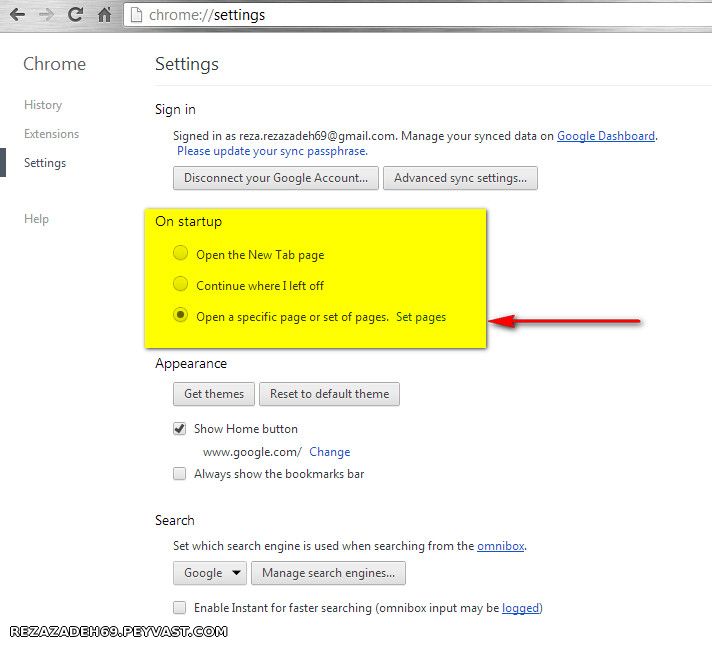
Task: Click the 'Appearance' section heading
Action: point(191,364)
